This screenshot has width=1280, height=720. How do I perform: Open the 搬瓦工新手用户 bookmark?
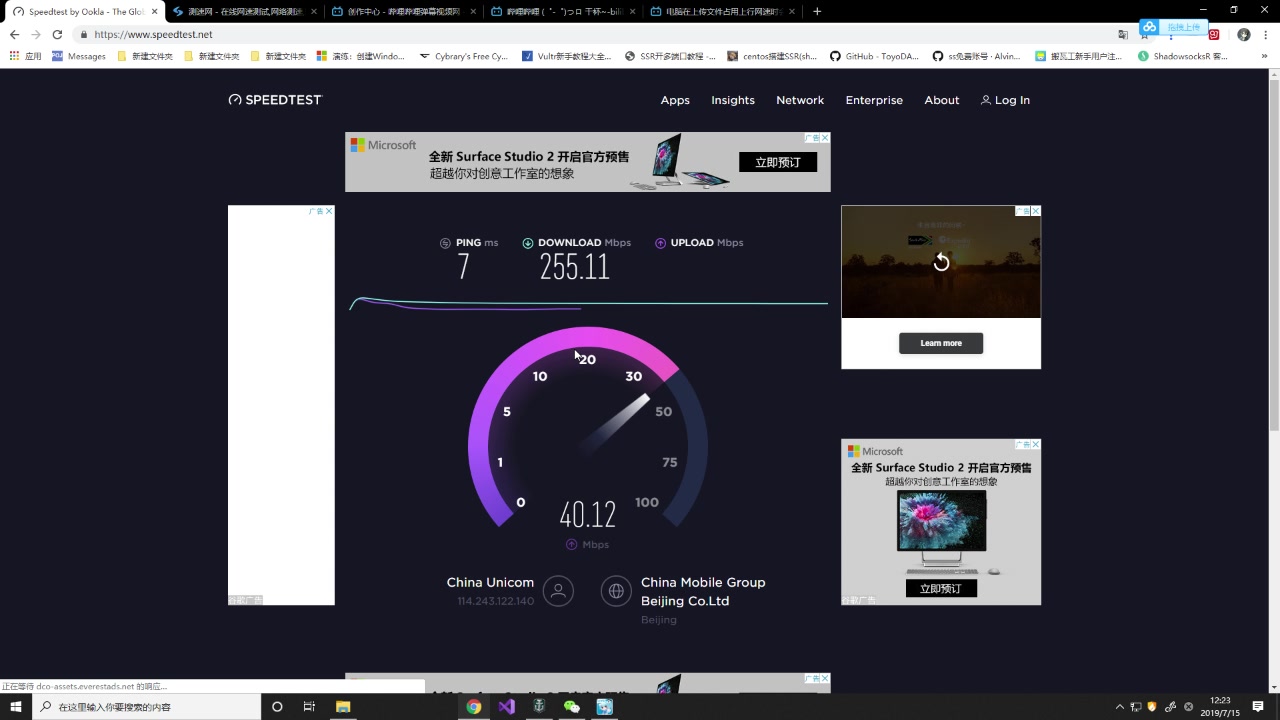coord(1079,56)
